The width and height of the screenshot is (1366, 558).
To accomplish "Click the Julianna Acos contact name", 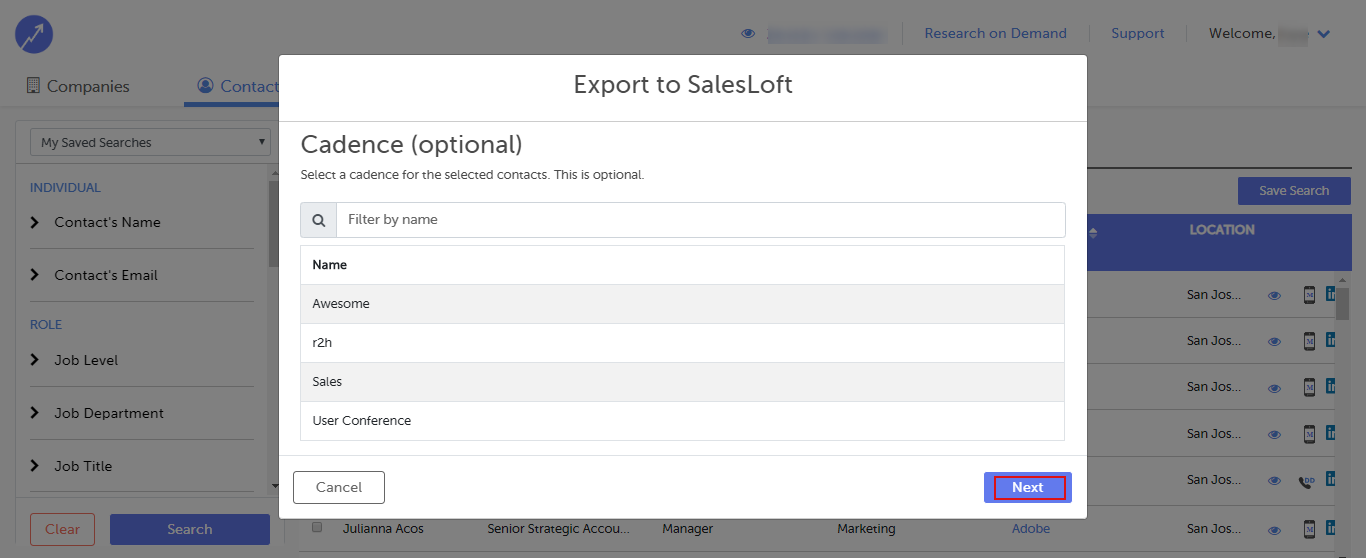I will pos(383,528).
